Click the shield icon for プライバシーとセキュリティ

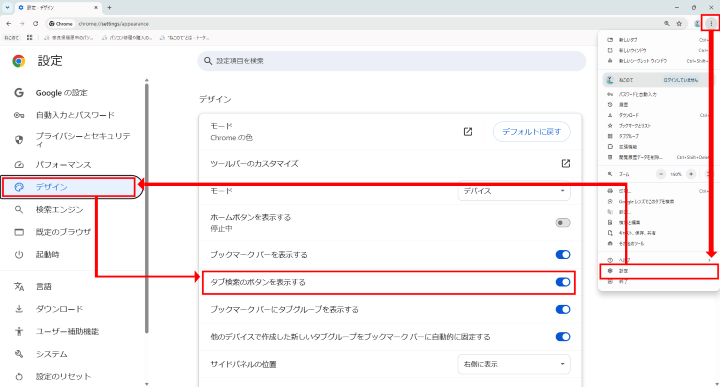tap(19, 140)
